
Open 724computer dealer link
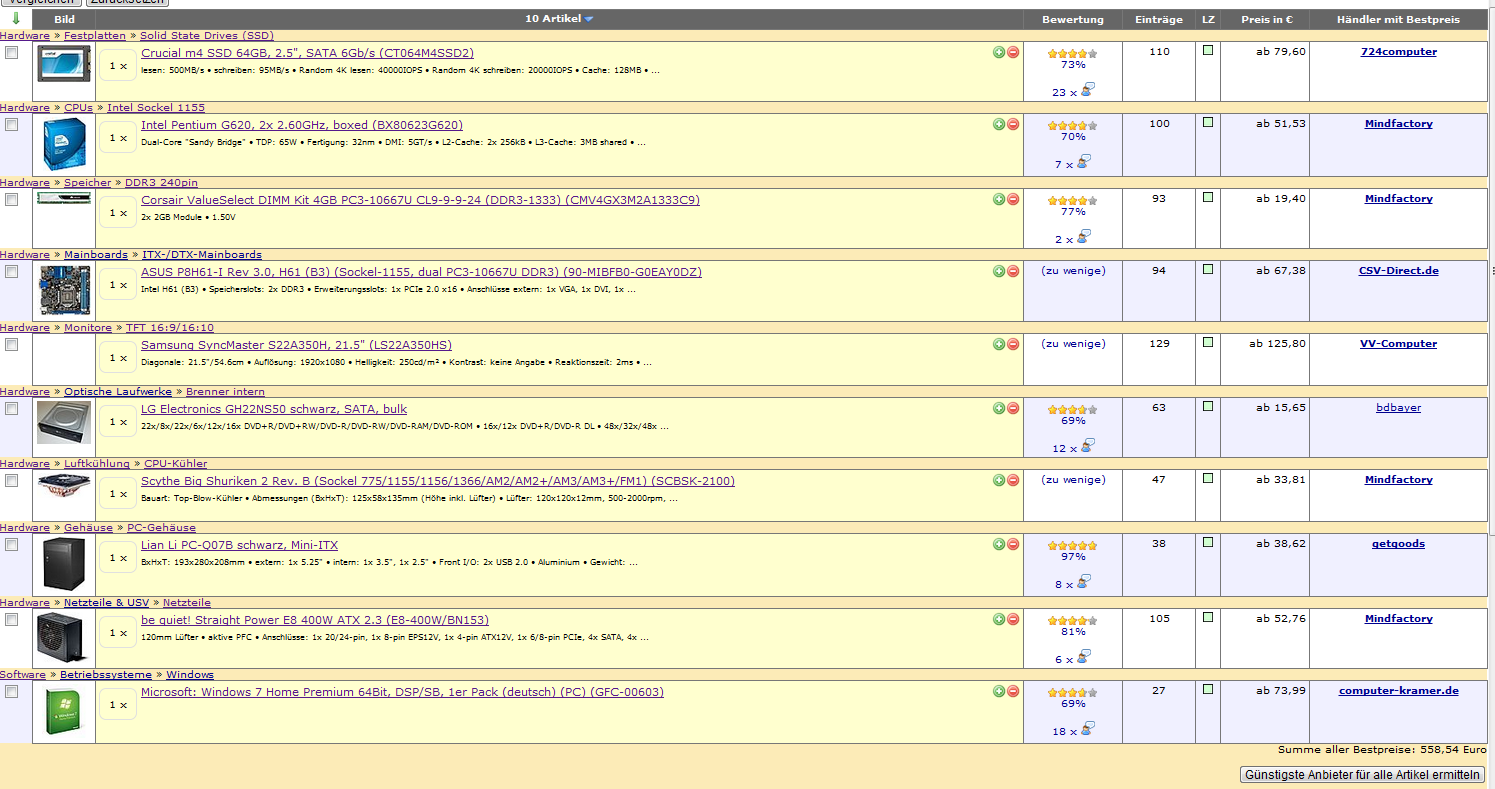[1399, 52]
